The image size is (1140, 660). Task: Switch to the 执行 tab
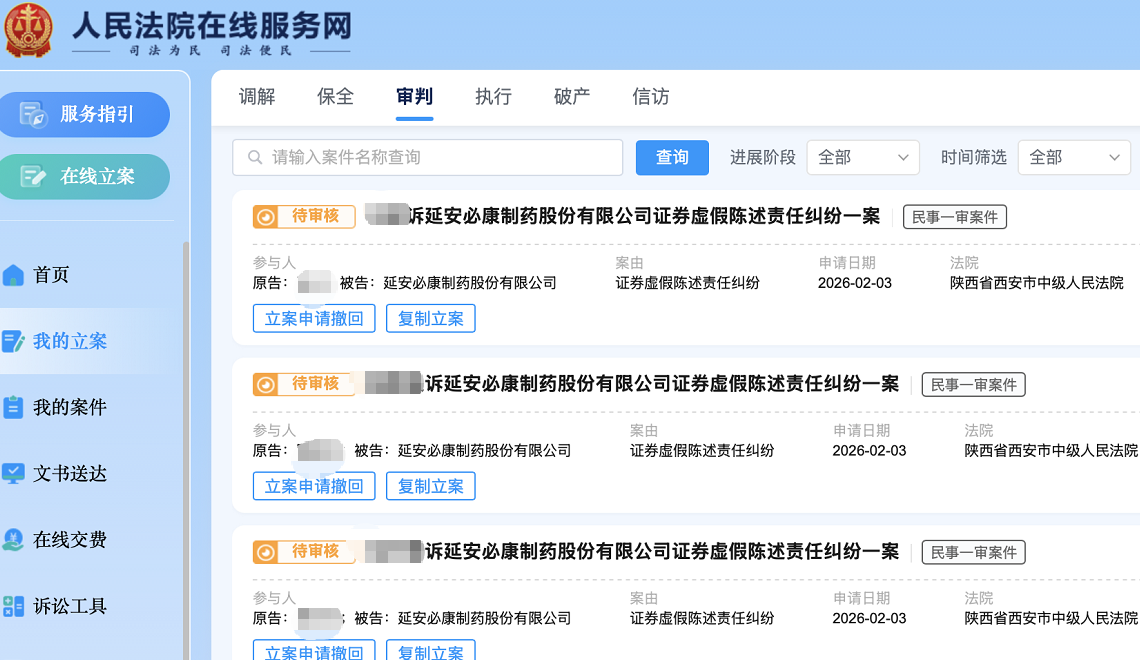493,97
